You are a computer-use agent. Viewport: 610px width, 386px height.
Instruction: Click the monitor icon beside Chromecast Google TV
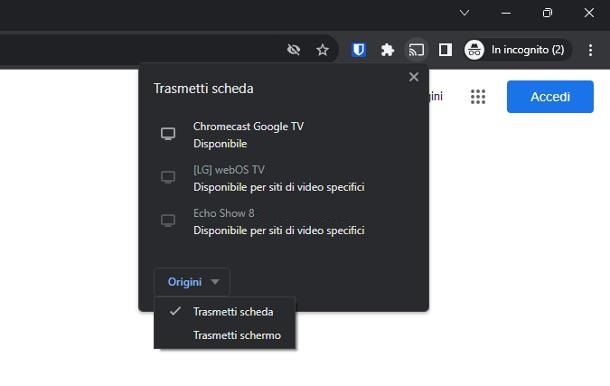click(x=168, y=134)
